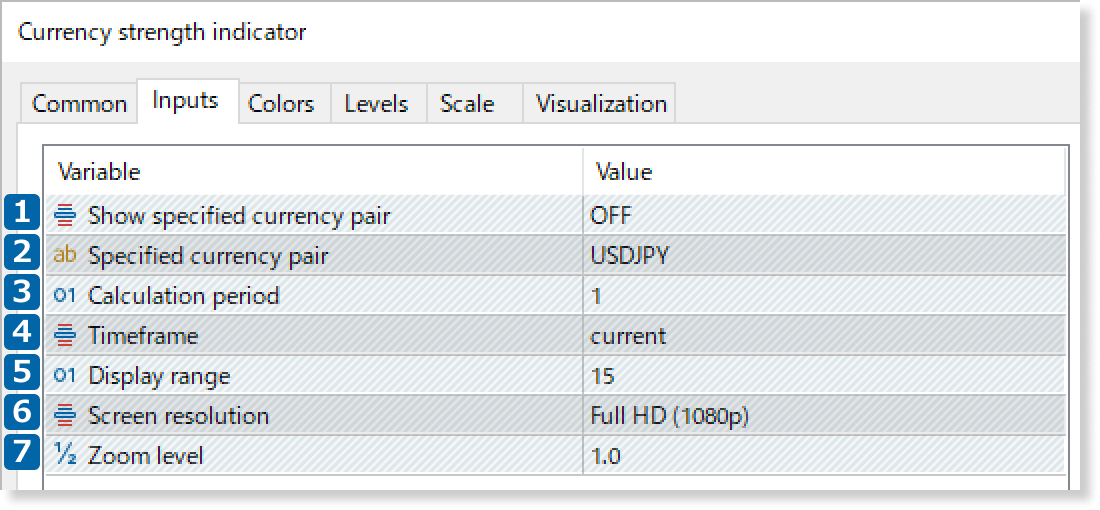The width and height of the screenshot is (1100, 510).
Task: Select the 'Display range' variable name
Action: pos(159,377)
